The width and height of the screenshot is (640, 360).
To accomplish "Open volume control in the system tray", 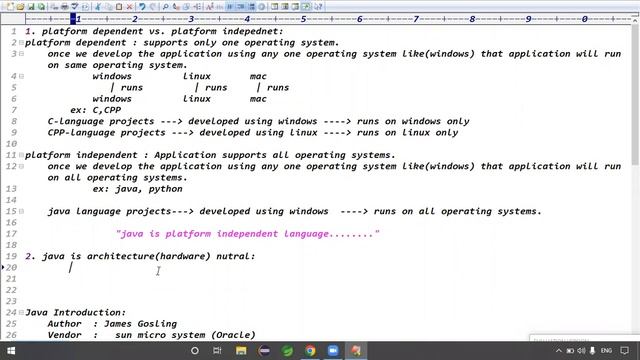I will click(x=581, y=351).
